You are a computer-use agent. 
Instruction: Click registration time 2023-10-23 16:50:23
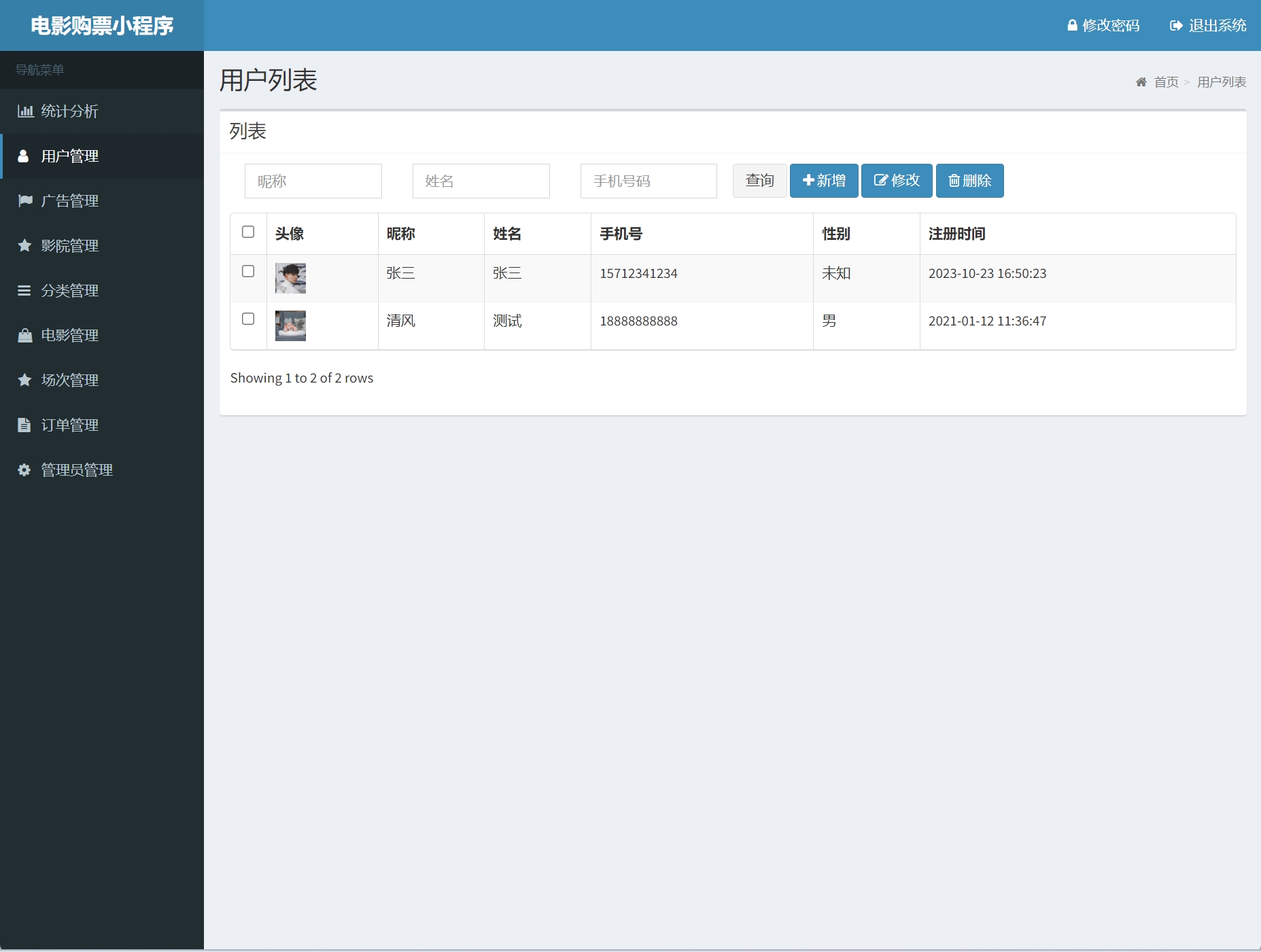(987, 274)
